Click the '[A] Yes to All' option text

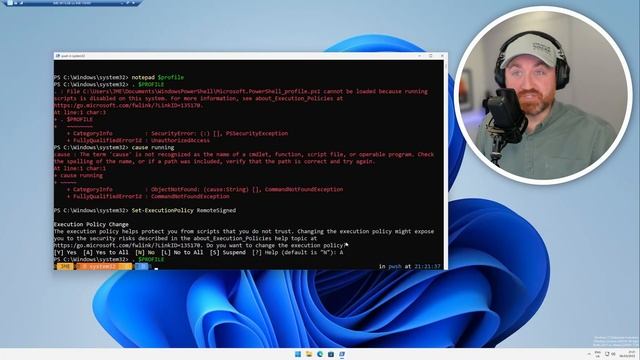[x=106, y=252]
